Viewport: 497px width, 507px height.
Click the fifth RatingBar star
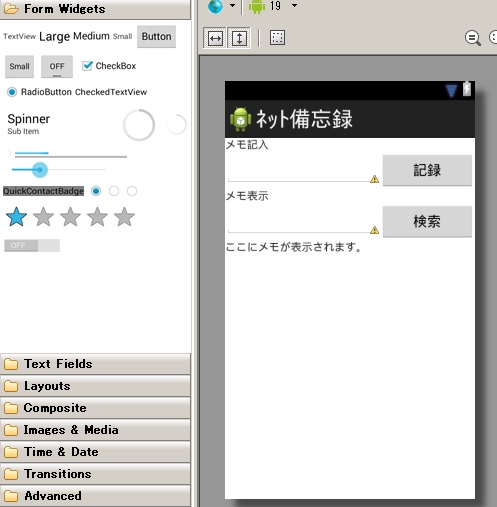124,217
